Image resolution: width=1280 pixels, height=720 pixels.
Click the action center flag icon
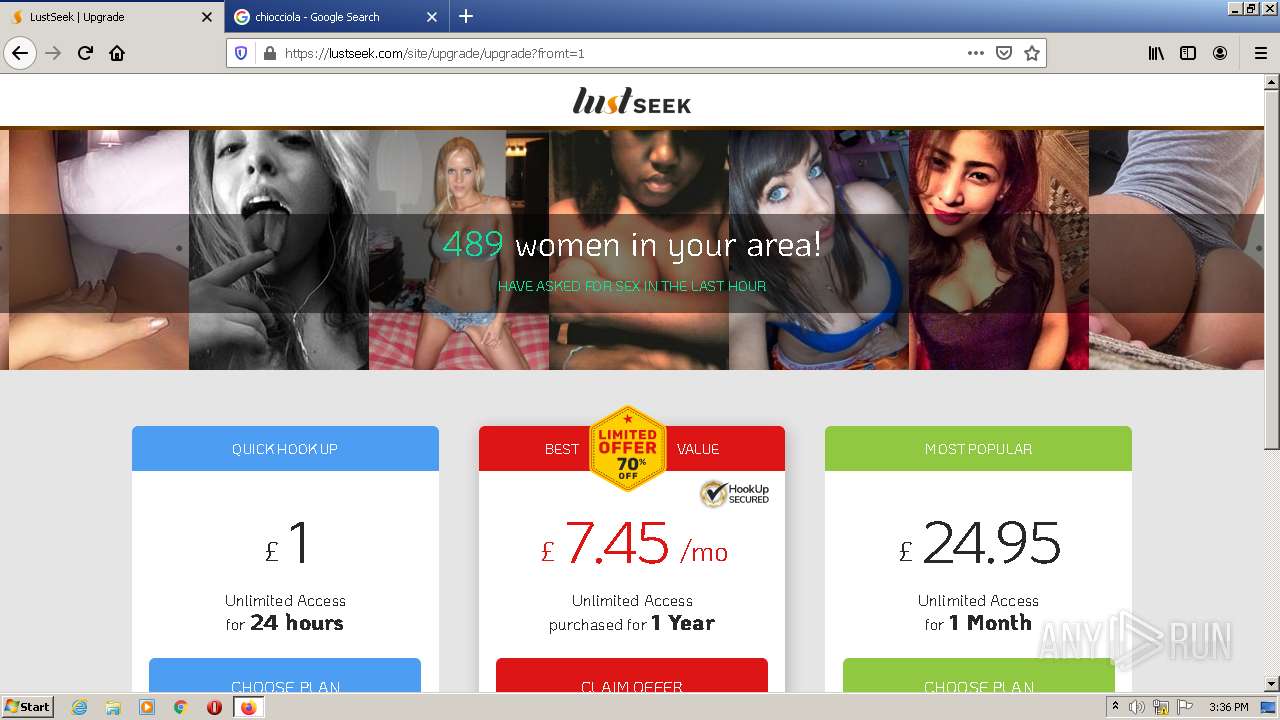point(1185,707)
